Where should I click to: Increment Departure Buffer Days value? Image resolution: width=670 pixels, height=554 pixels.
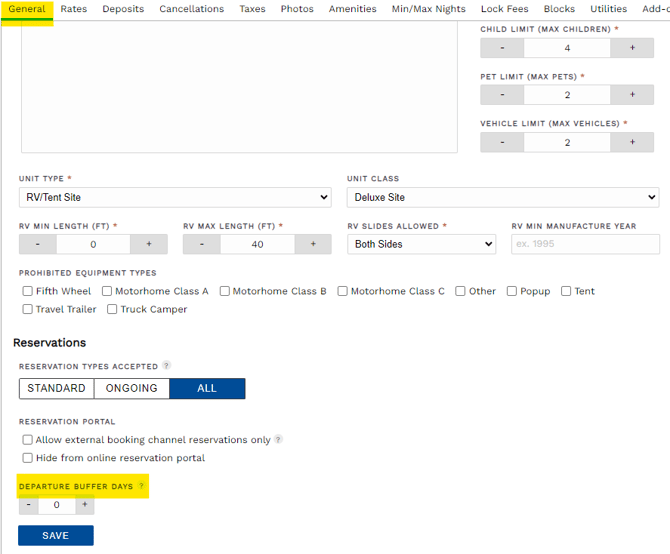click(84, 505)
